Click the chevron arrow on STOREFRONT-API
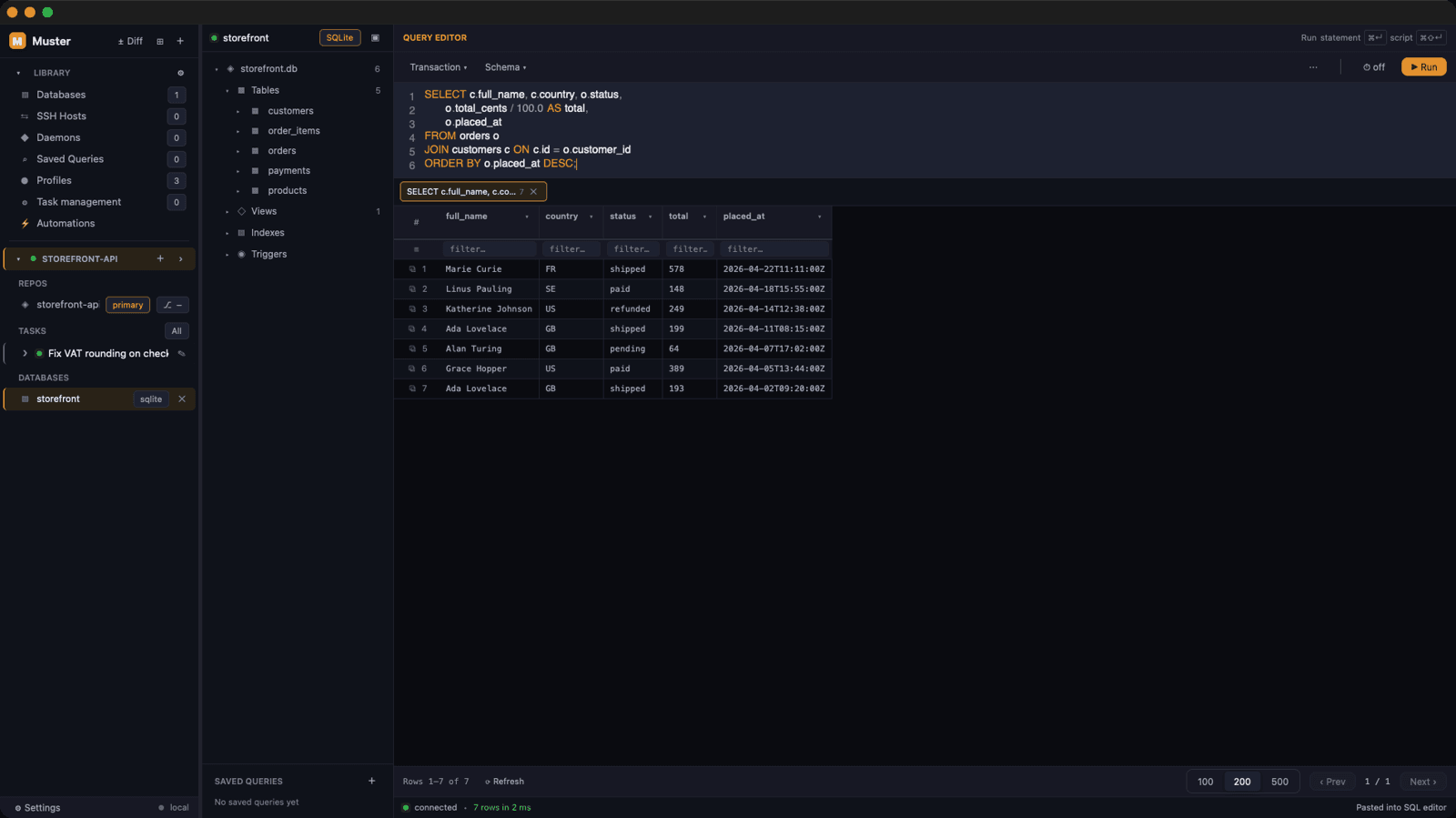Screen dimensions: 1456x818 click(180, 259)
